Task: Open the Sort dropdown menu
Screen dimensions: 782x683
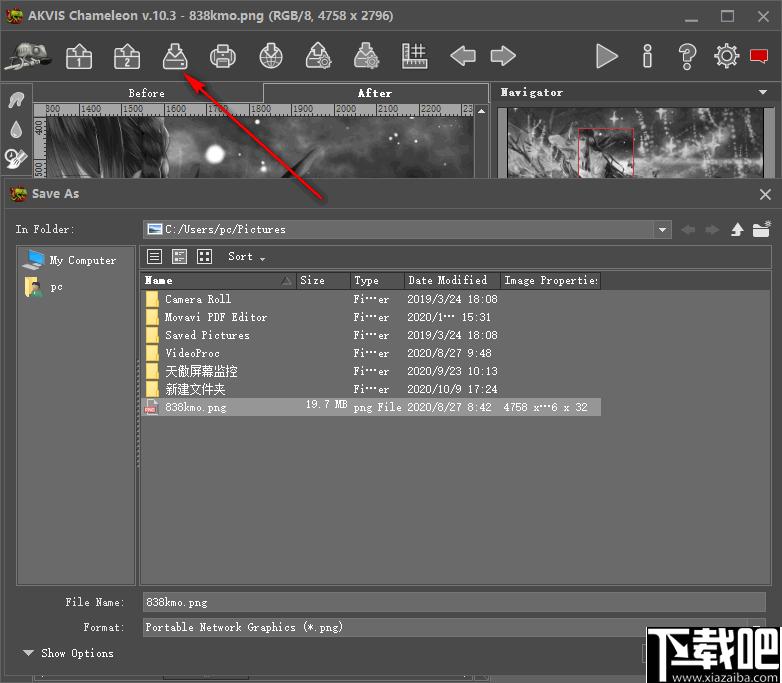Action: 246,256
